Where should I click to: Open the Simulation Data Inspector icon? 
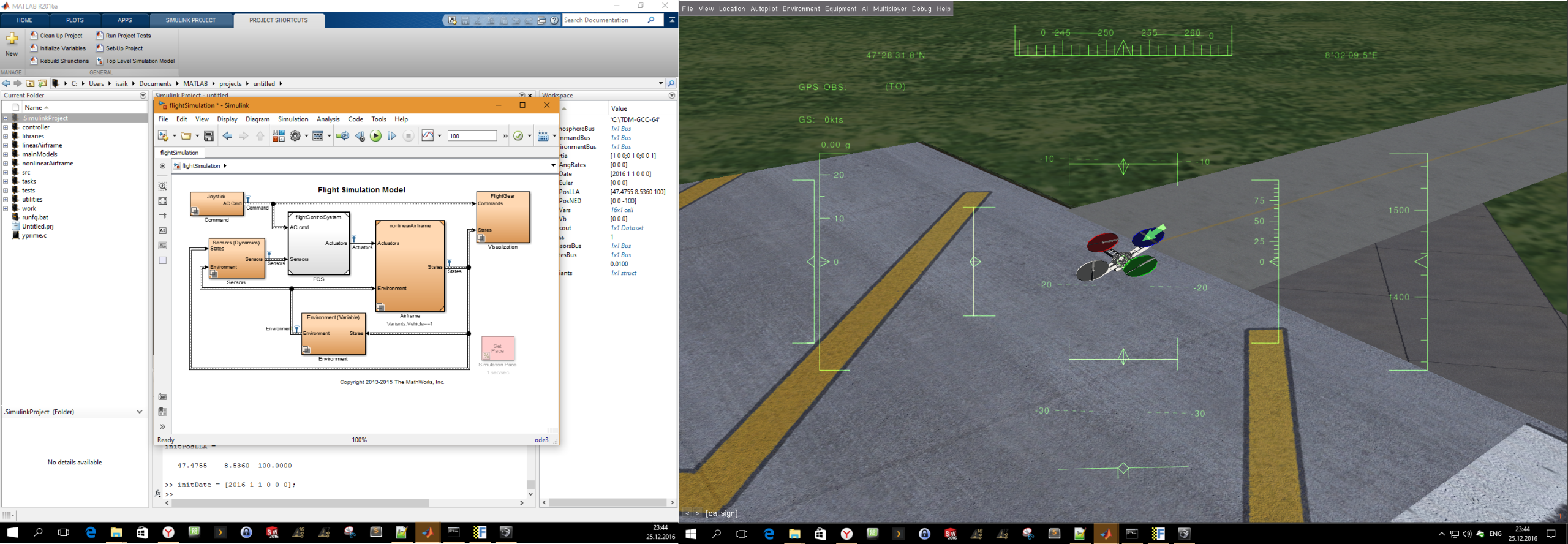coord(428,136)
